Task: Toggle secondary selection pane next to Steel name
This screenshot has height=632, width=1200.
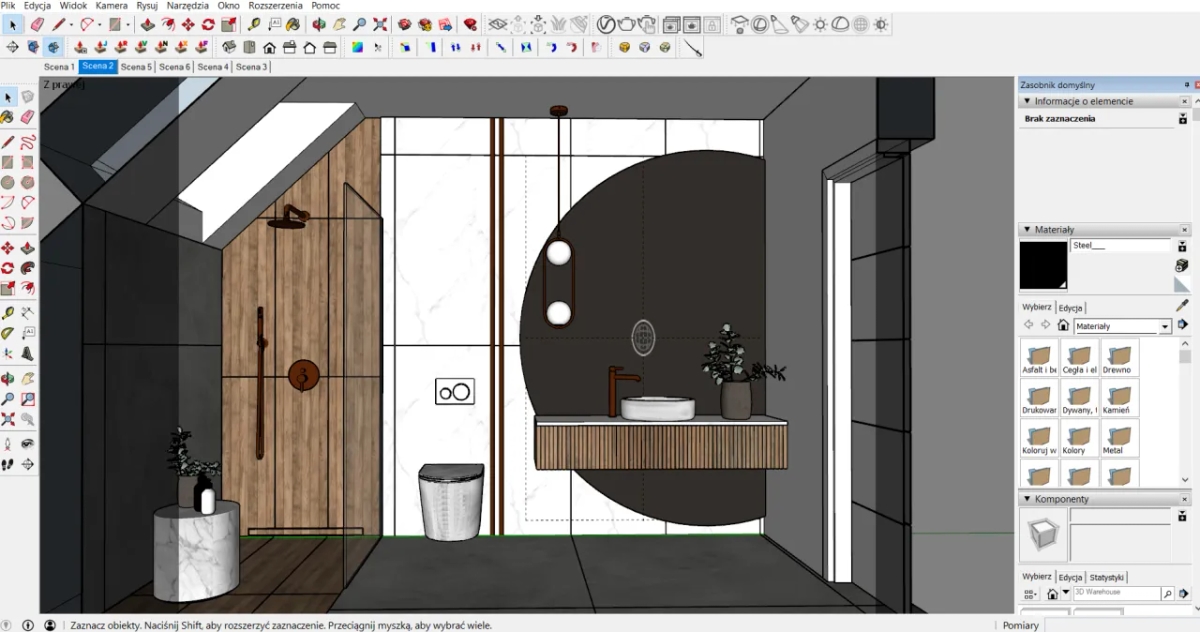Action: click(1182, 245)
